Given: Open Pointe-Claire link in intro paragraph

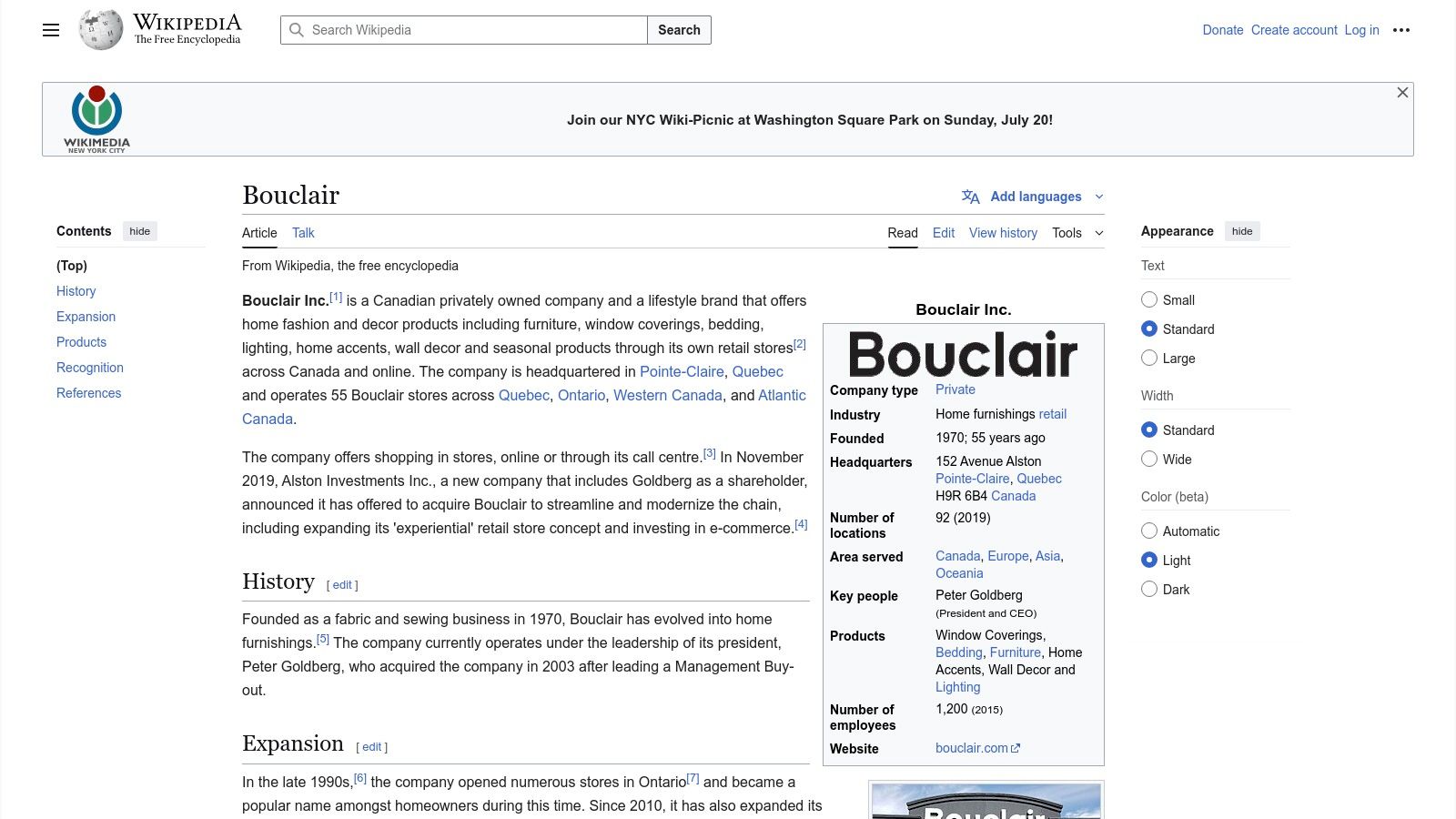Looking at the screenshot, I should 682,371.
